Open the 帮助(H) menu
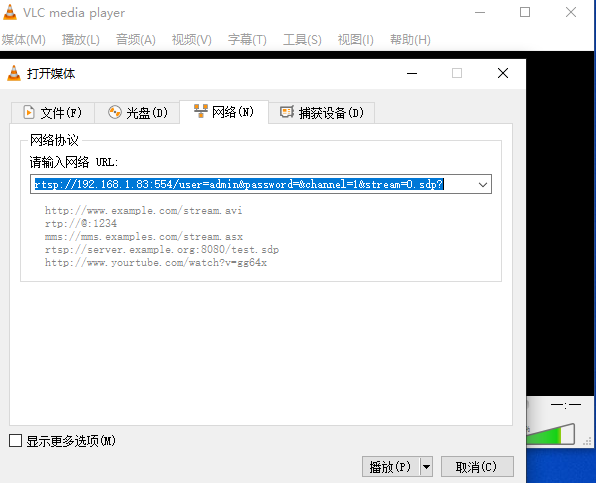Viewport: 596px width, 483px height. point(410,40)
